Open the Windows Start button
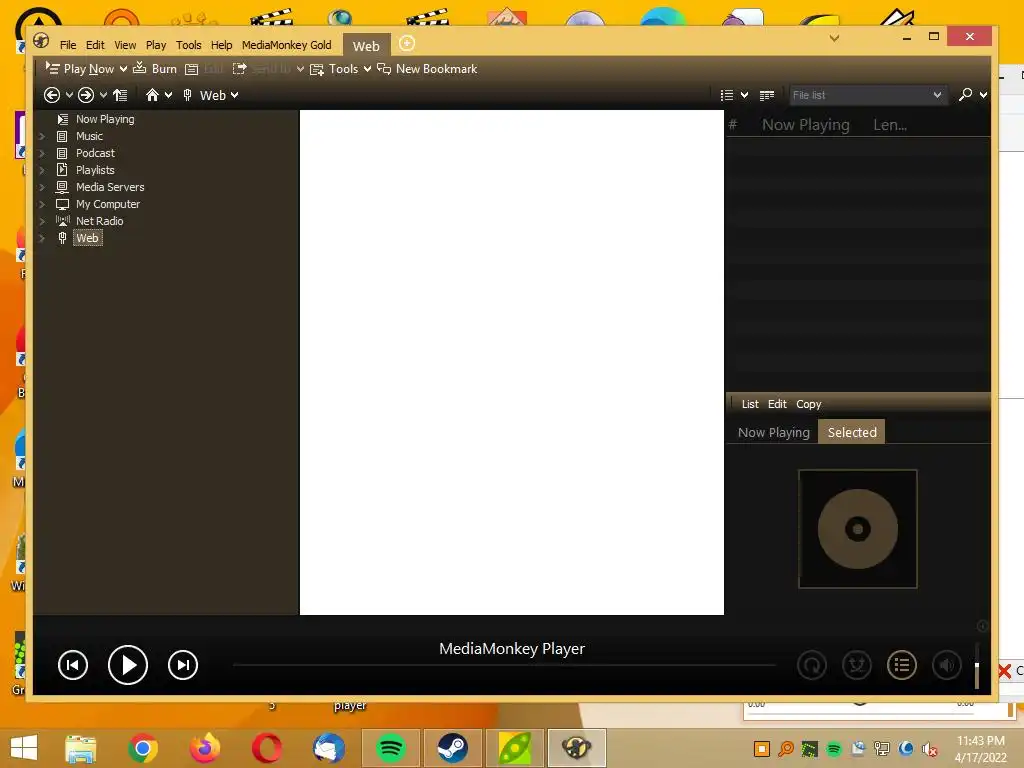1024x768 pixels. [24, 748]
